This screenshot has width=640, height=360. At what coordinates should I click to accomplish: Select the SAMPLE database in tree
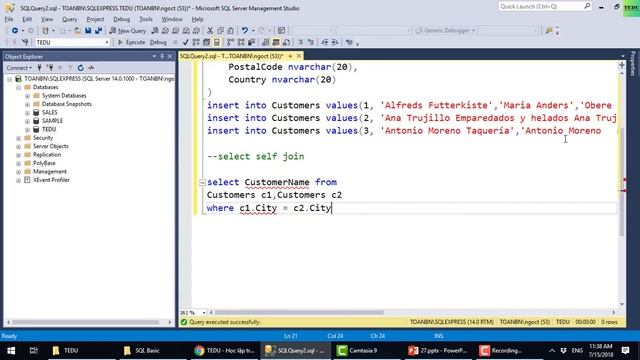(x=52, y=121)
